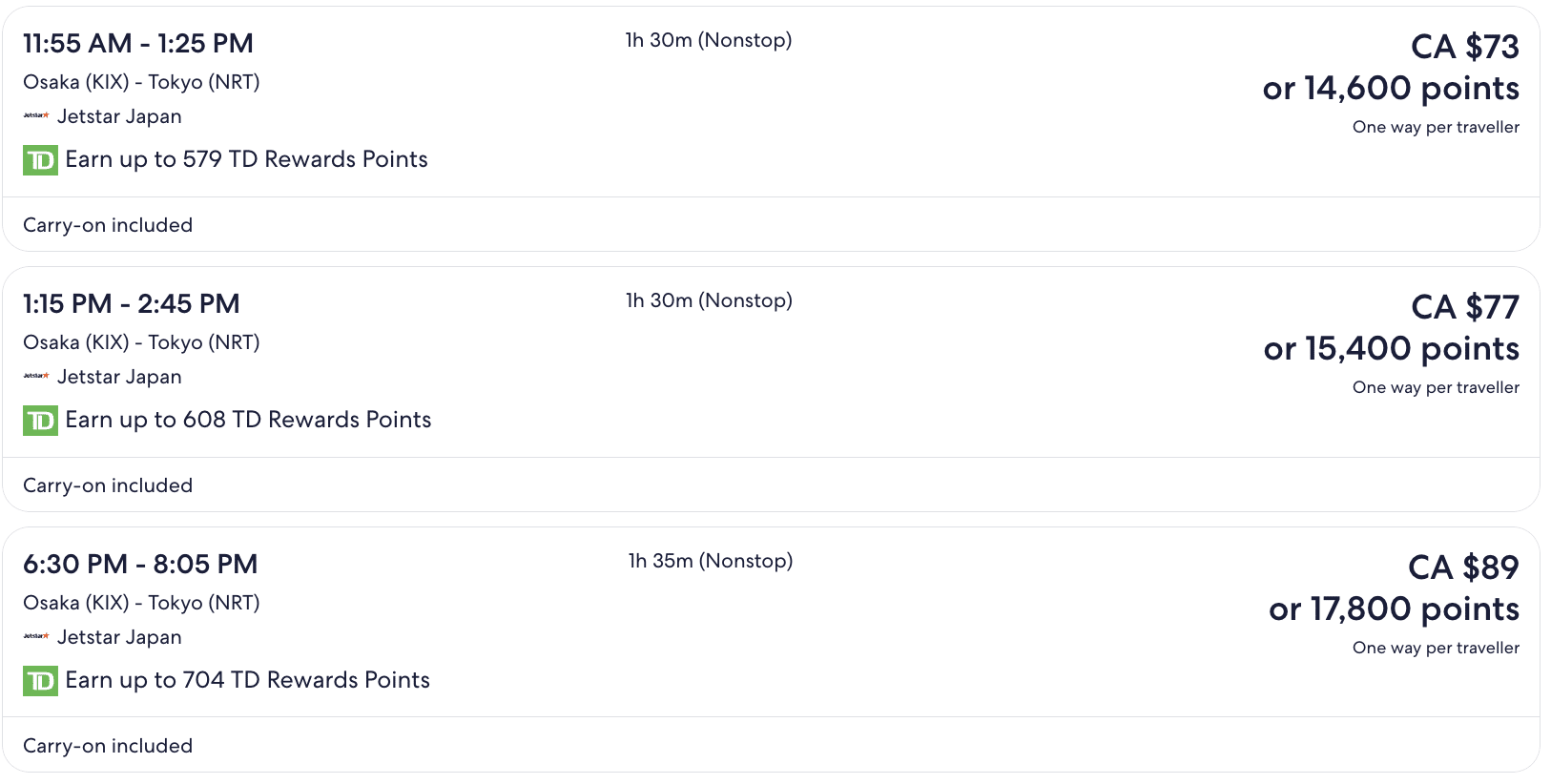Select the 6:30 PM - 8:05 PM flight time
The height and width of the screenshot is (784, 1551).
coord(140,565)
